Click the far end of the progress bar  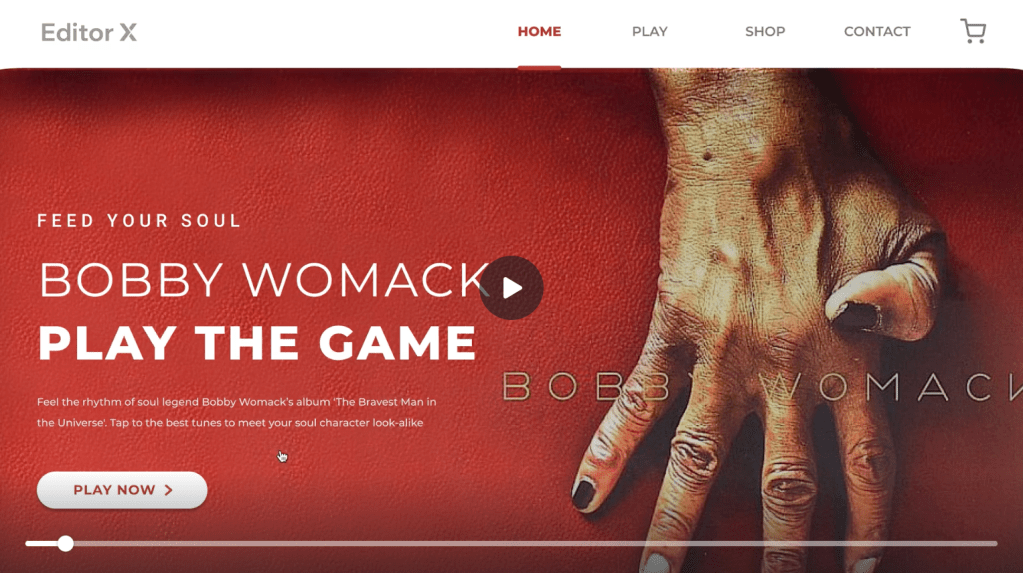[x=994, y=543]
